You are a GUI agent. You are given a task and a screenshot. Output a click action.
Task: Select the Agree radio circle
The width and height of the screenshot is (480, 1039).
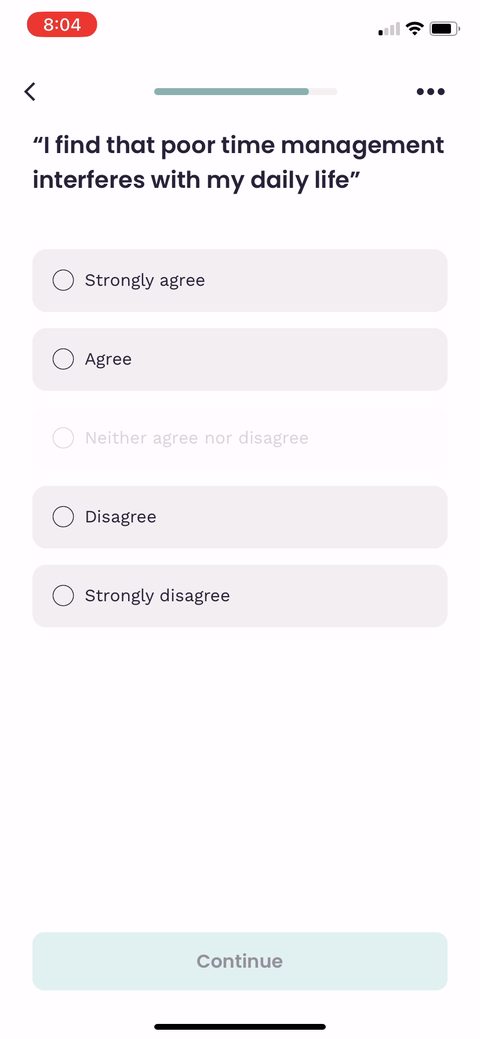click(63, 359)
